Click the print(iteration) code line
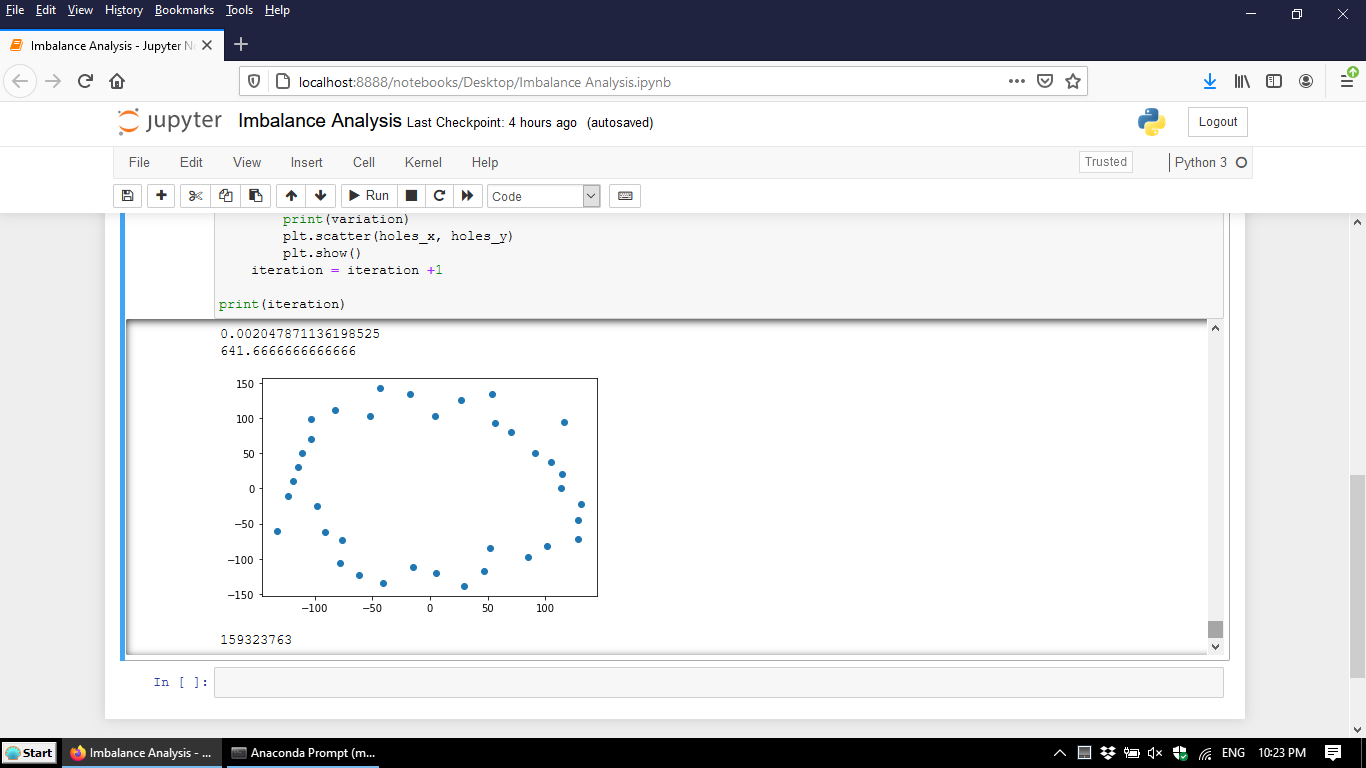 pyautogui.click(x=282, y=304)
